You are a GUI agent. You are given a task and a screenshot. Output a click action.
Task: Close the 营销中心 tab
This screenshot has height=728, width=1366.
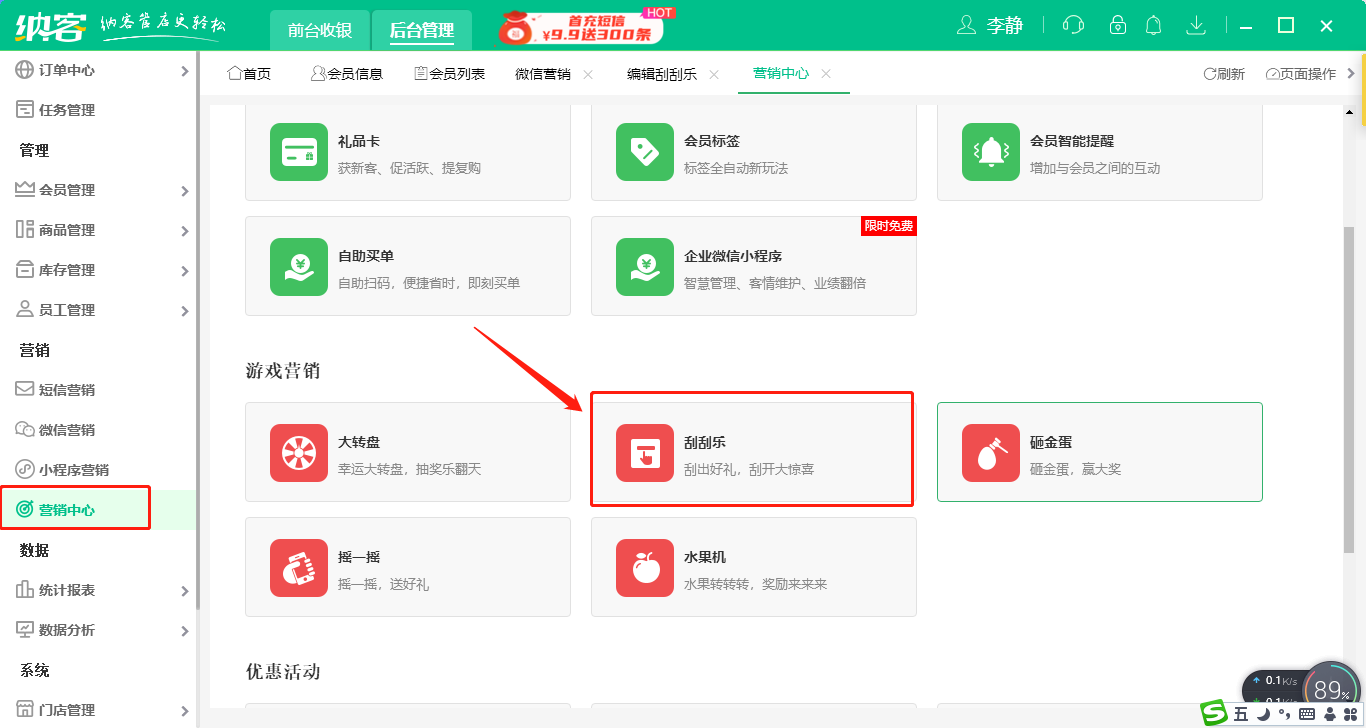coord(826,74)
